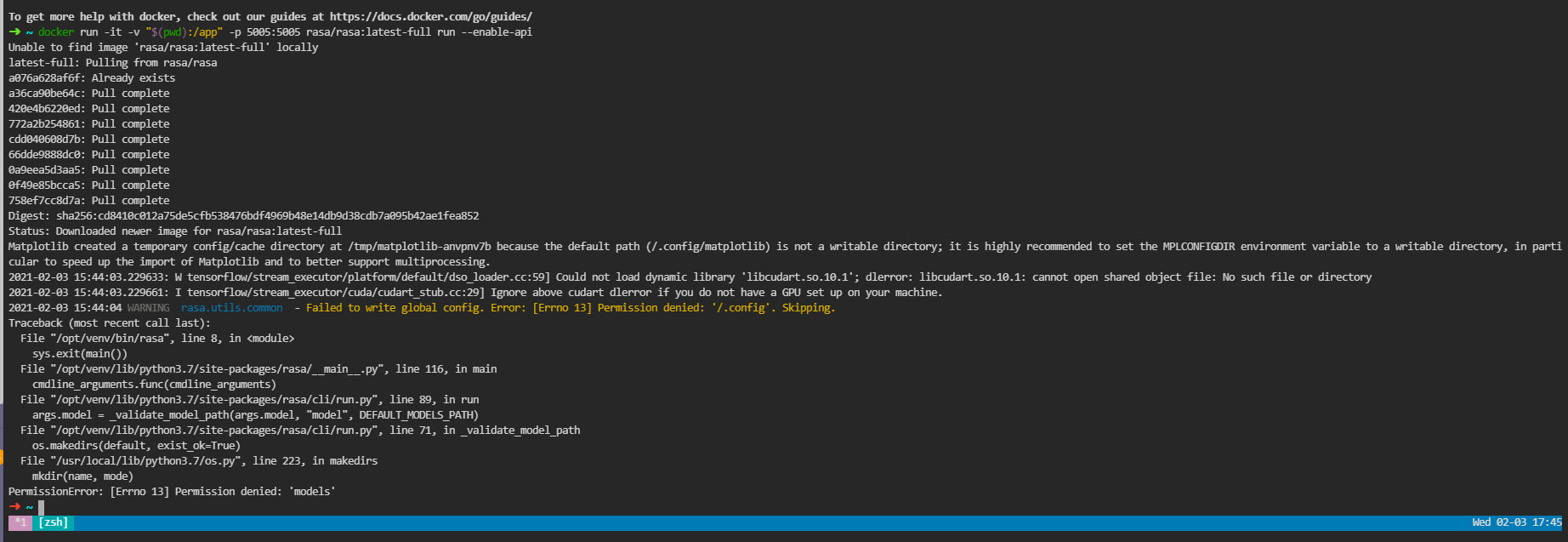The image size is (1568, 542).
Task: Click the '66dde9888dc0: Pull complete' line
Action: point(89,154)
